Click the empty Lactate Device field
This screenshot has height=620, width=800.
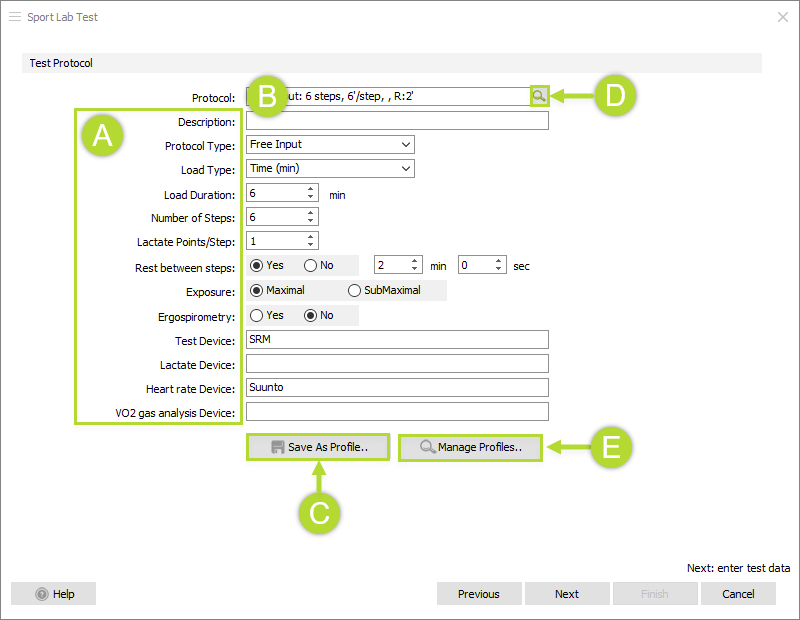[397, 363]
